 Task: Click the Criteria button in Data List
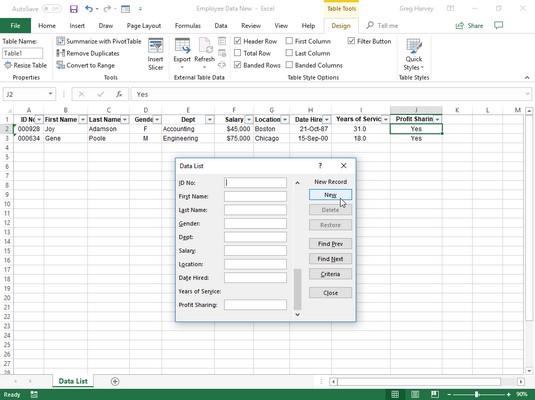[x=330, y=274]
